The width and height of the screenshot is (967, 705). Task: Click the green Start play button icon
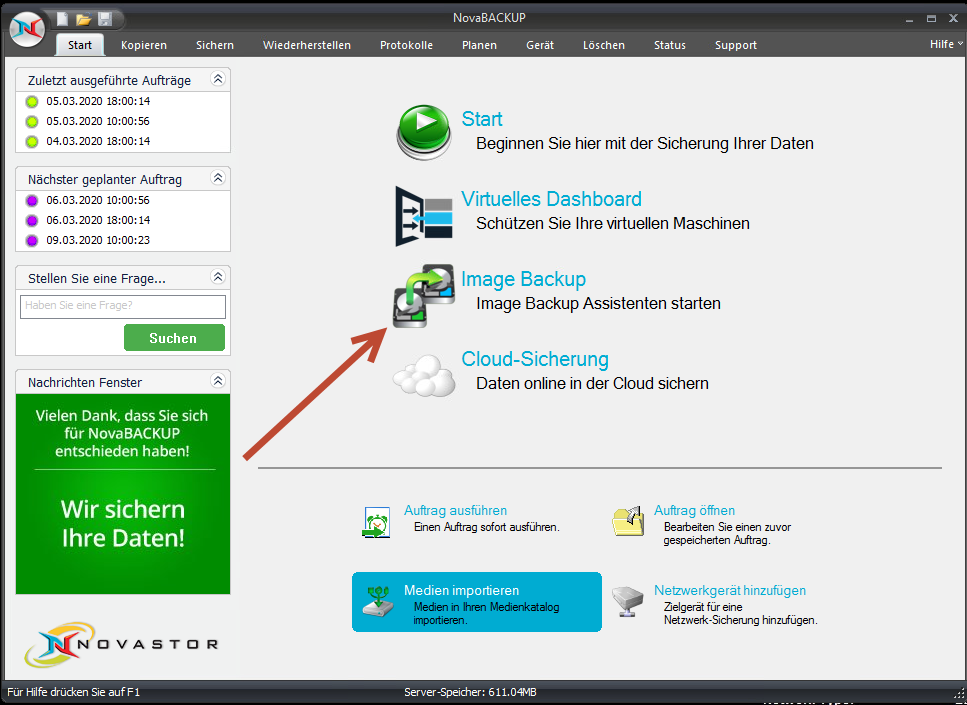coord(424,132)
